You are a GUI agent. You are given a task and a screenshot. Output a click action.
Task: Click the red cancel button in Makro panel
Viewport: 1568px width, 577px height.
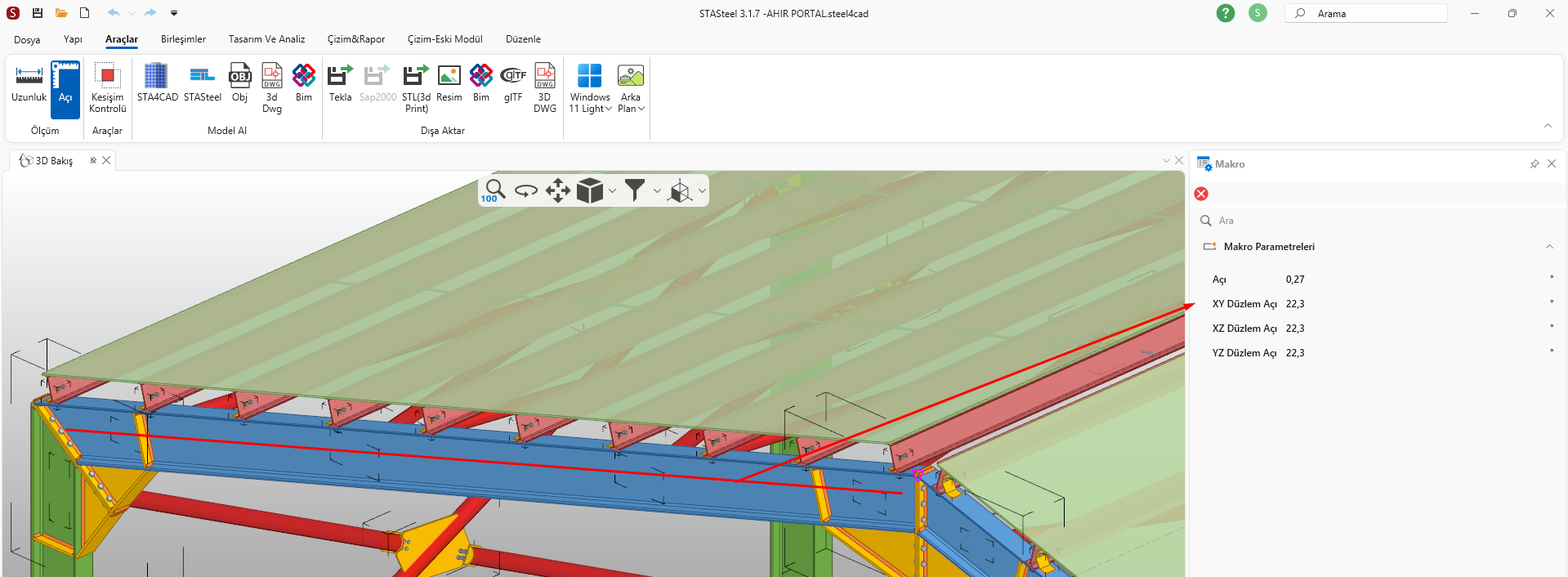[x=1201, y=194]
